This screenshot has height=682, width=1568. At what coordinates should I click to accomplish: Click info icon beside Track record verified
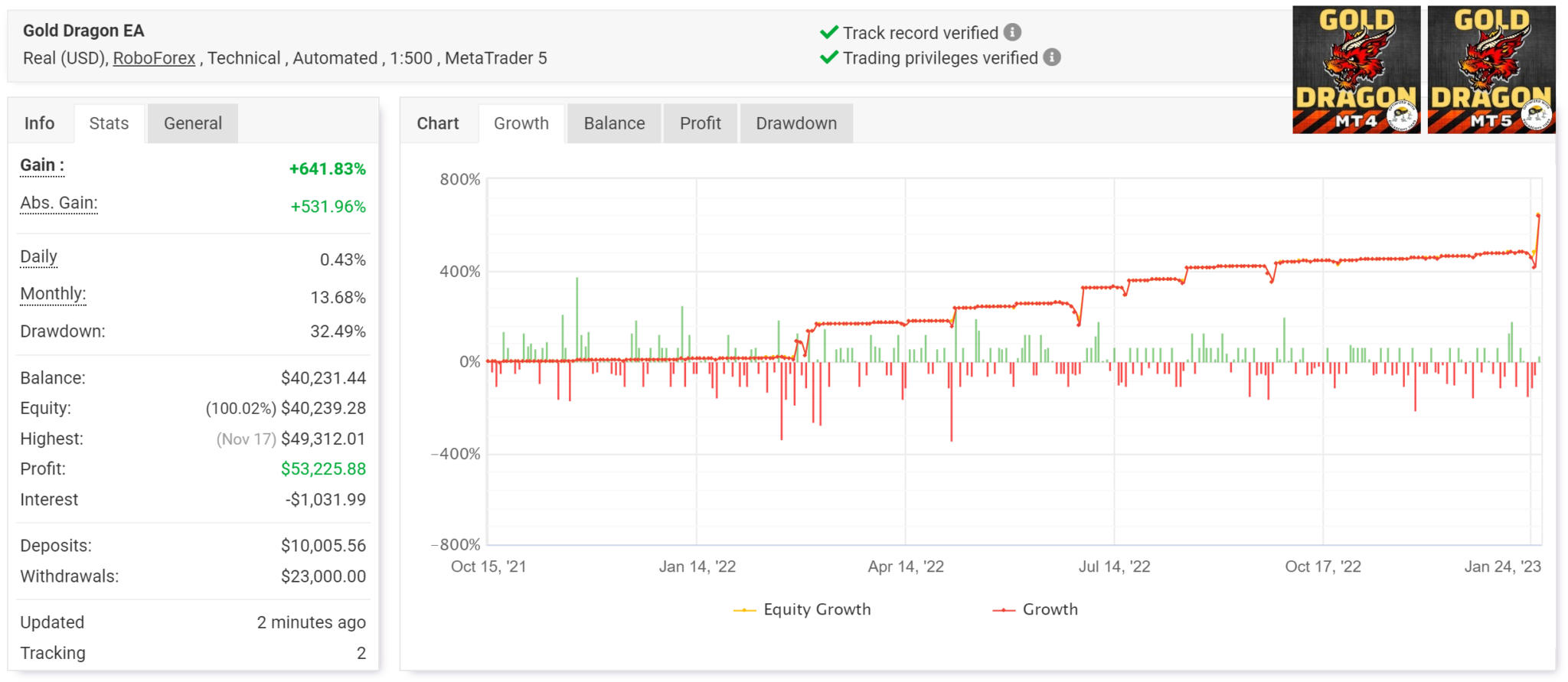(x=1012, y=32)
